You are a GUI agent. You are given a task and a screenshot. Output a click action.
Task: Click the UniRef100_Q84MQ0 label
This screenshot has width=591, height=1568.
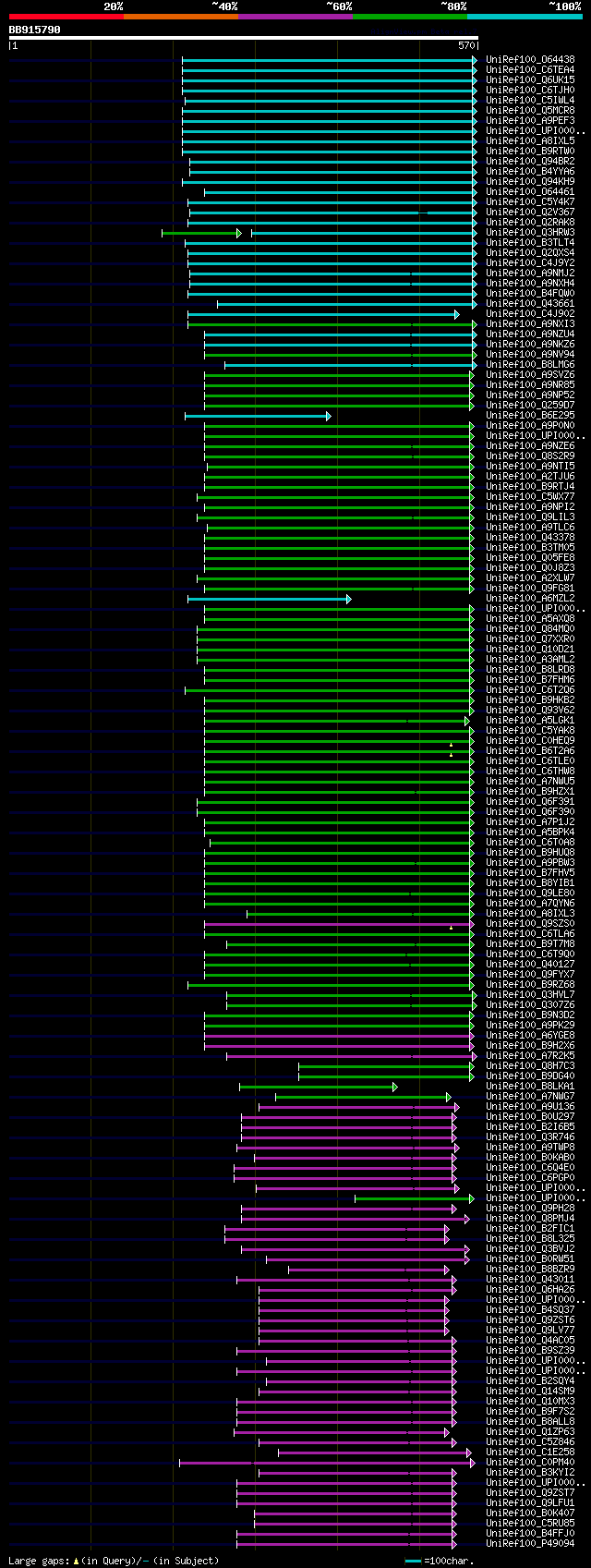pyautogui.click(x=530, y=628)
